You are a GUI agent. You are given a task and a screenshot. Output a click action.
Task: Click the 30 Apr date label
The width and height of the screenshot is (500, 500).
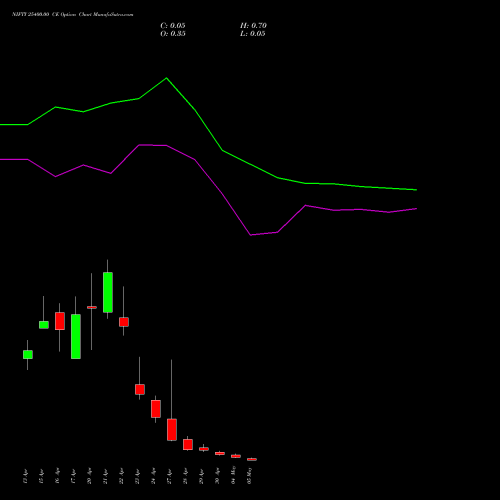tap(218, 476)
